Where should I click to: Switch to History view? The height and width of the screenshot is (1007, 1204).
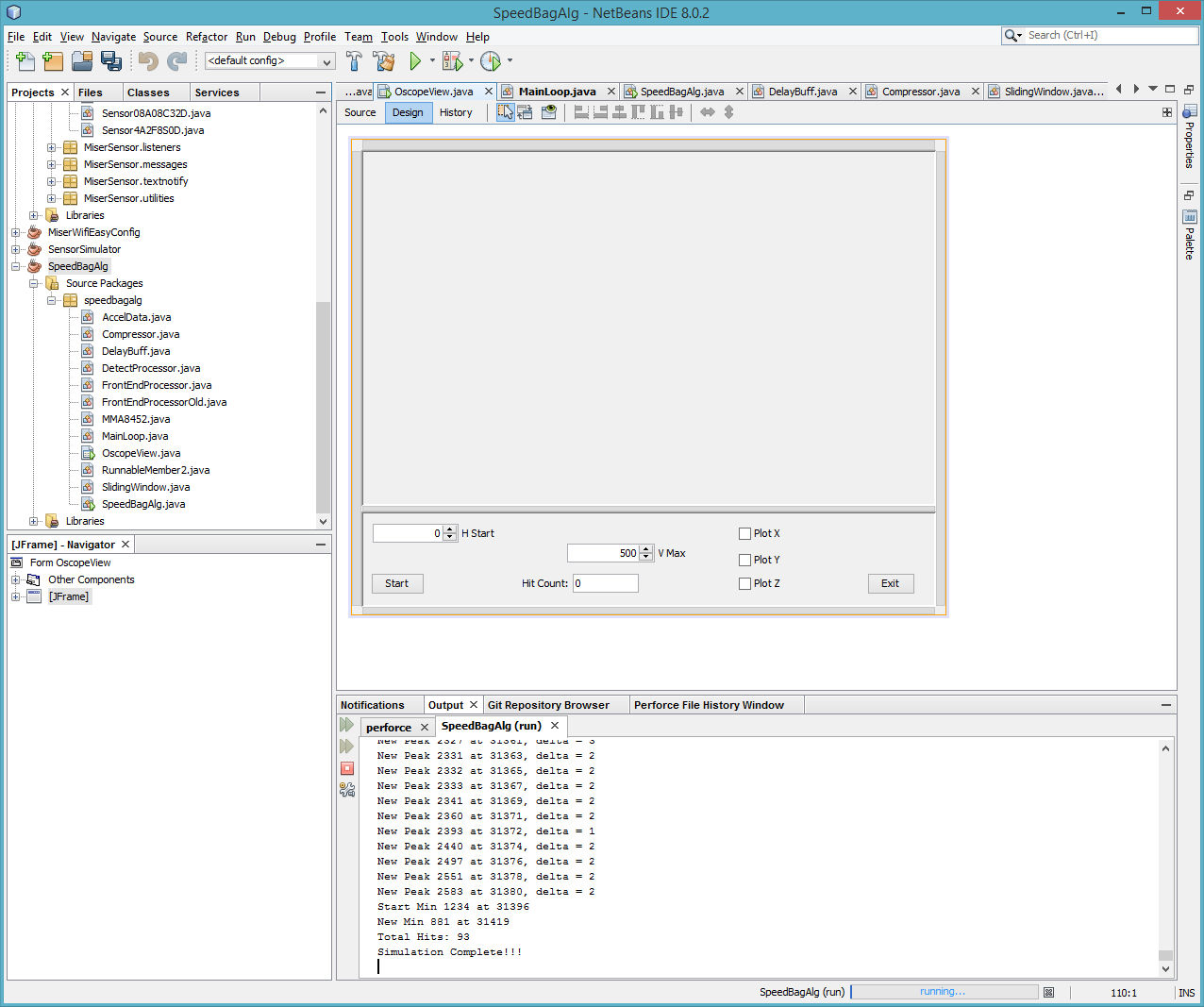(x=456, y=112)
